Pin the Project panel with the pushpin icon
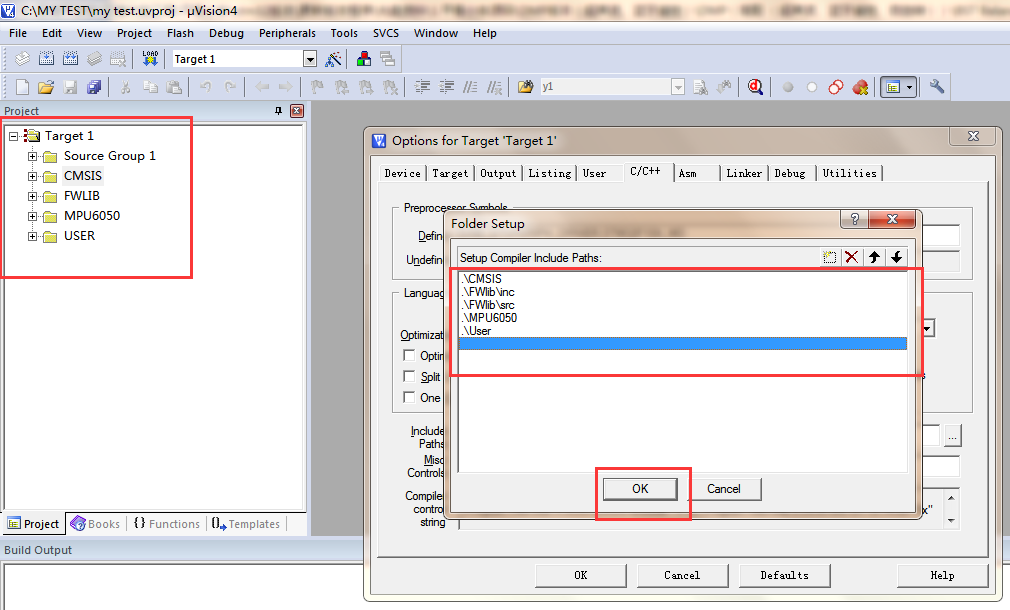 tap(278, 111)
